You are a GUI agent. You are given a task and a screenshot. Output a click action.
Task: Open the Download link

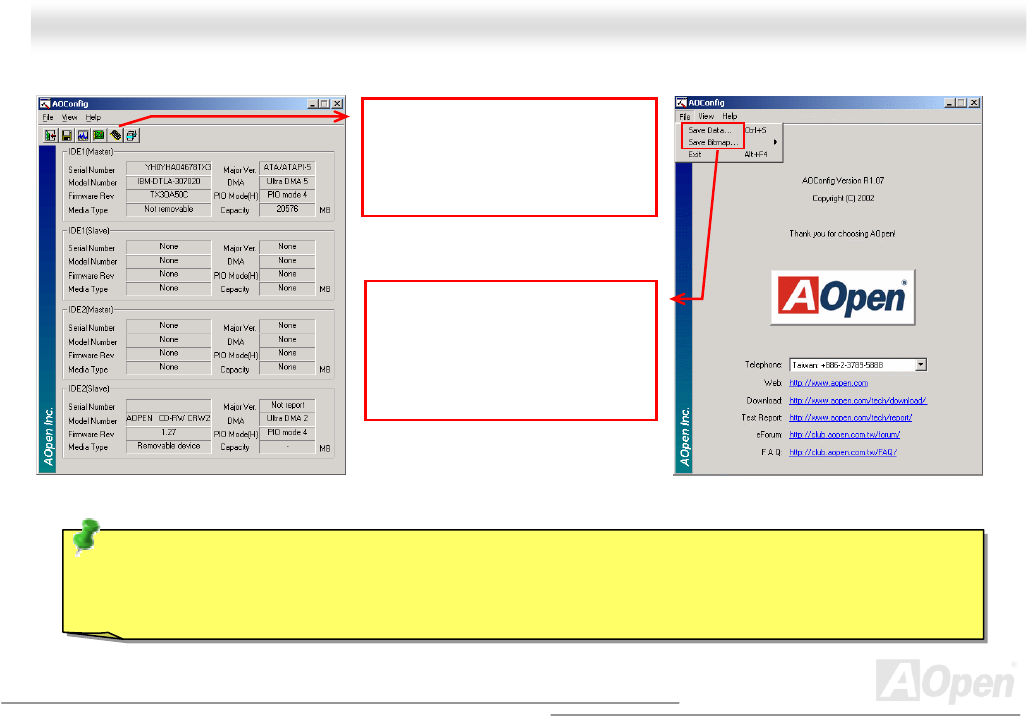coord(858,400)
